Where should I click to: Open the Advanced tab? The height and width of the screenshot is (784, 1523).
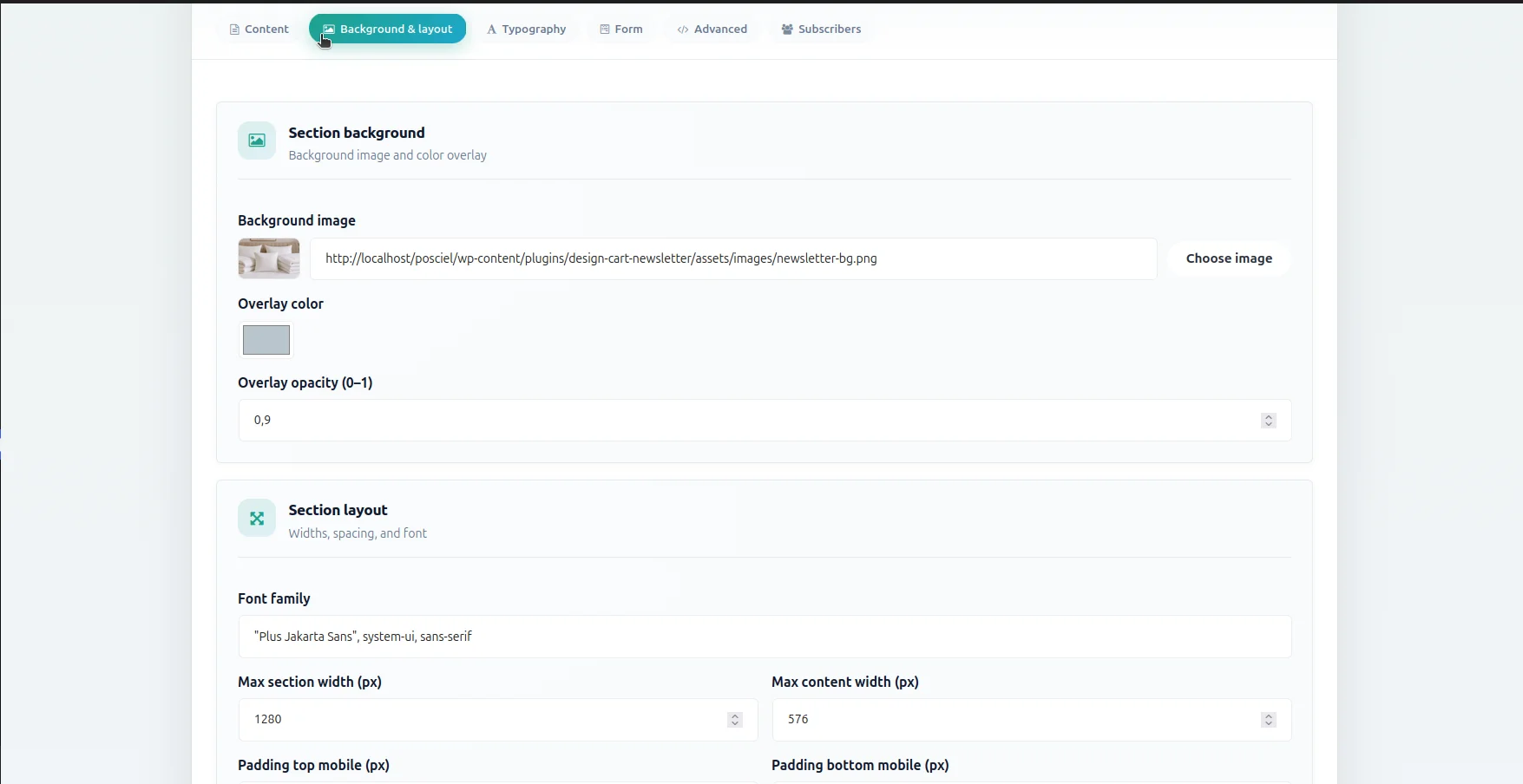(x=712, y=29)
